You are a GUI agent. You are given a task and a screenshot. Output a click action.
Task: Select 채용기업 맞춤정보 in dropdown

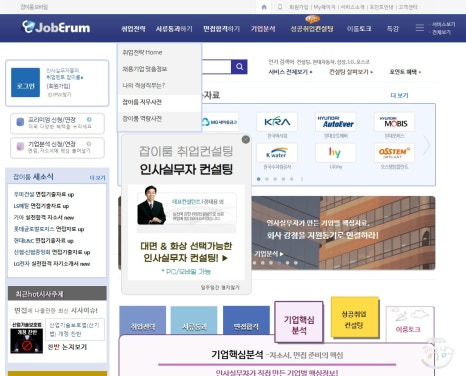159,69
